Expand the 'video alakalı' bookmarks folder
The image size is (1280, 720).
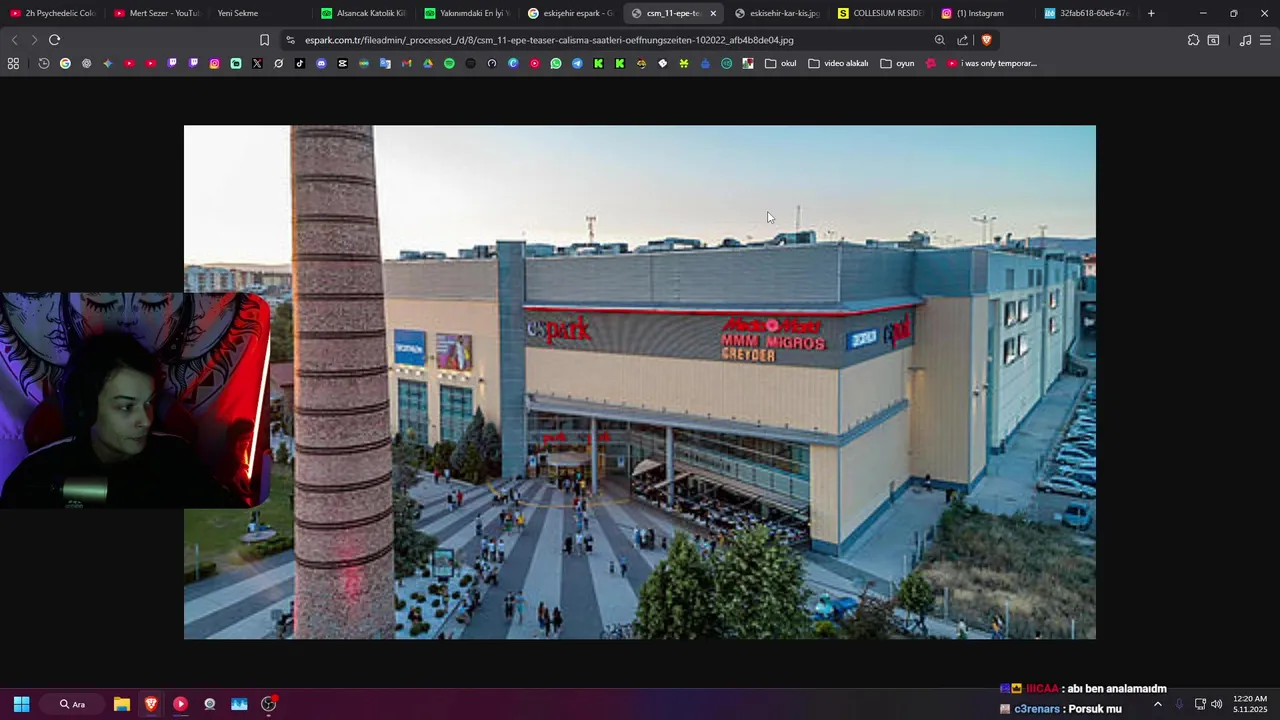838,63
